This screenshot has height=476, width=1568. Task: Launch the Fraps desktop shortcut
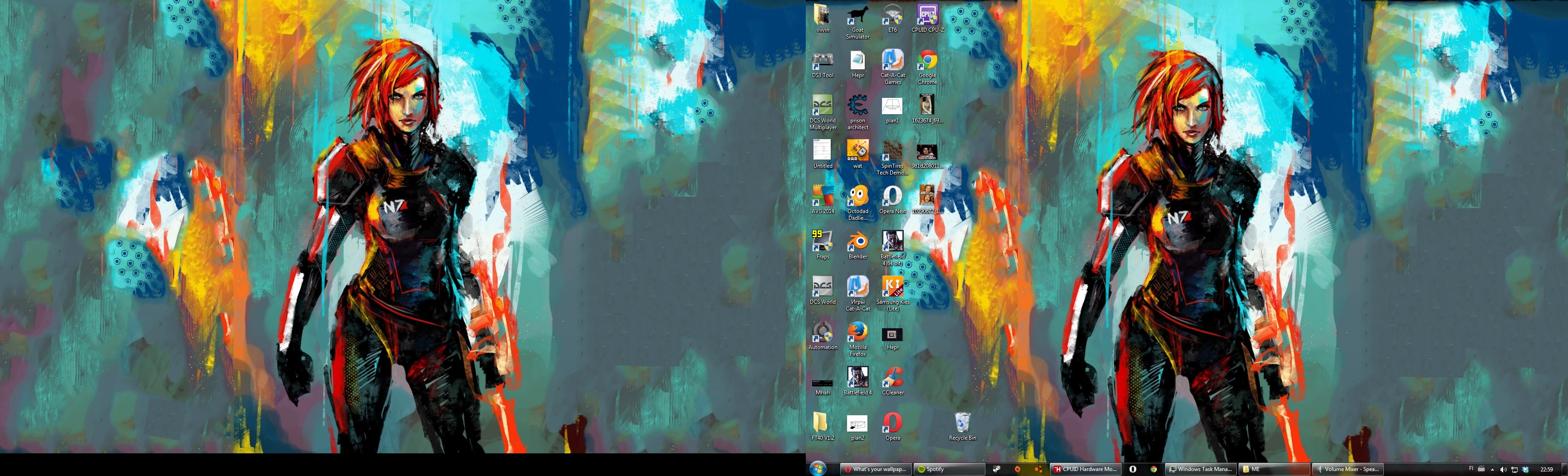[823, 245]
